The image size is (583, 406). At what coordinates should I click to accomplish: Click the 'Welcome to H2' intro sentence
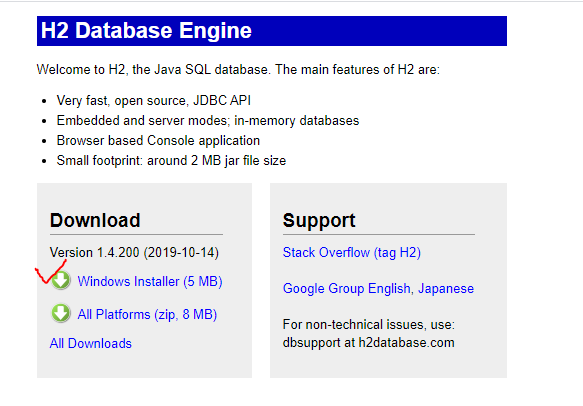[x=238, y=70]
